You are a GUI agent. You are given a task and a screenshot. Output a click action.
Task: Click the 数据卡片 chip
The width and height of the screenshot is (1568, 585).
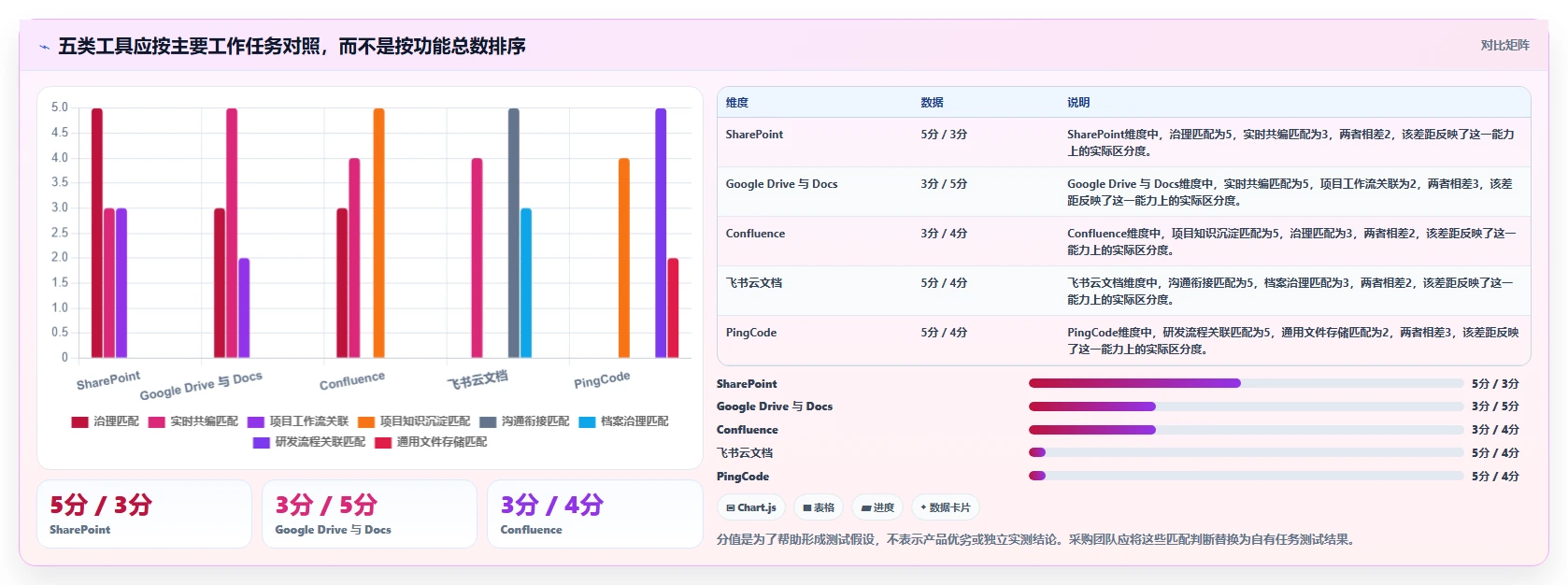tap(946, 507)
